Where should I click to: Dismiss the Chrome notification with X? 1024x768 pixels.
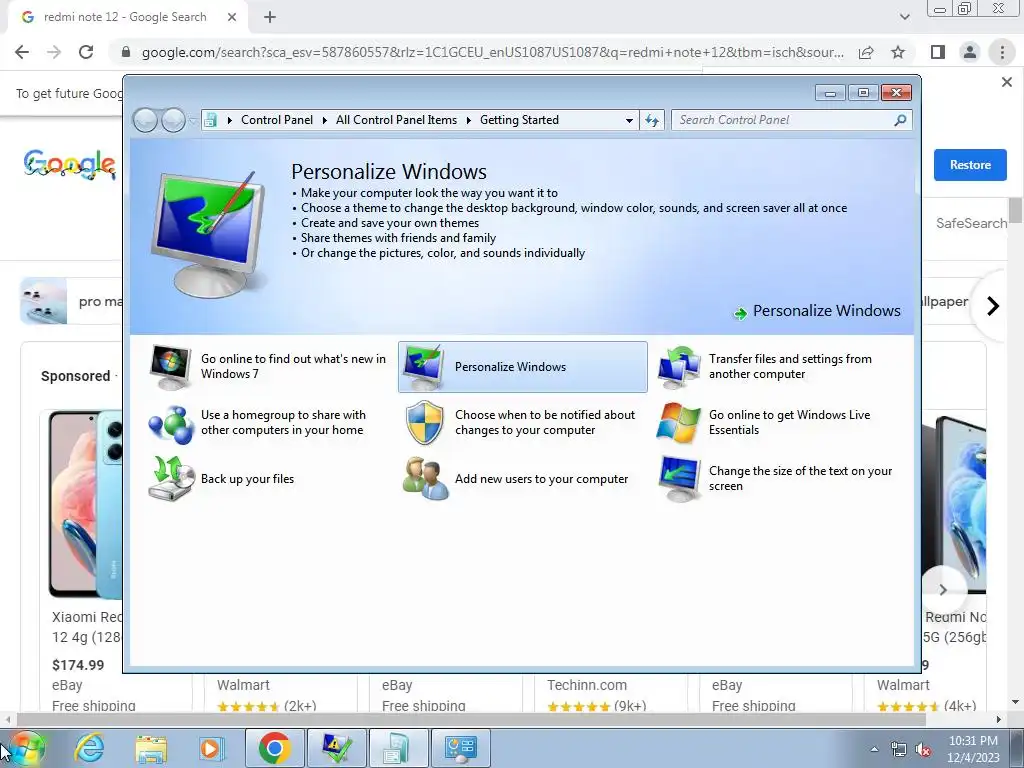pyautogui.click(x=1006, y=82)
